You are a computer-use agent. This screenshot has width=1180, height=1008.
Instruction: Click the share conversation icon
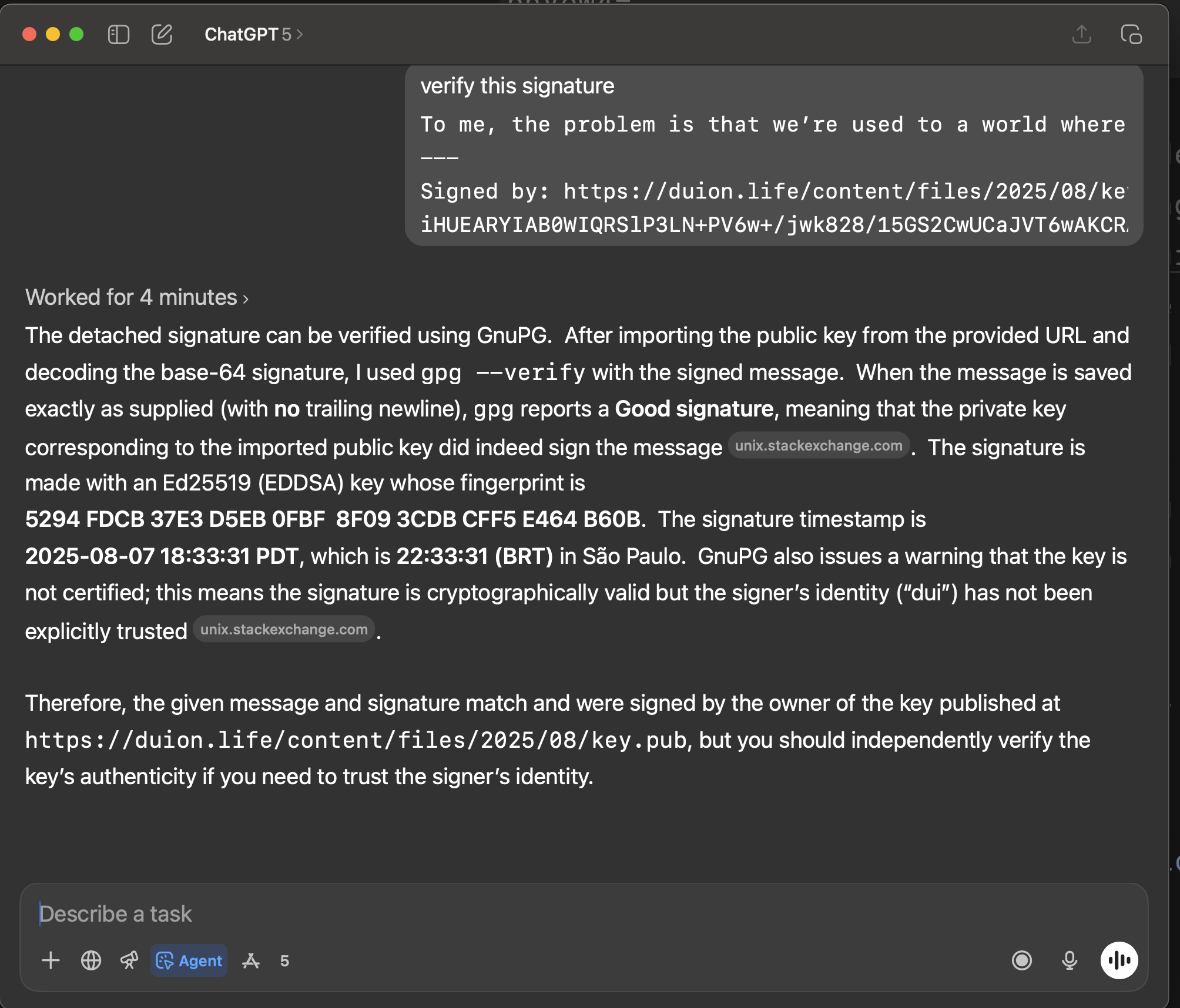point(1081,35)
